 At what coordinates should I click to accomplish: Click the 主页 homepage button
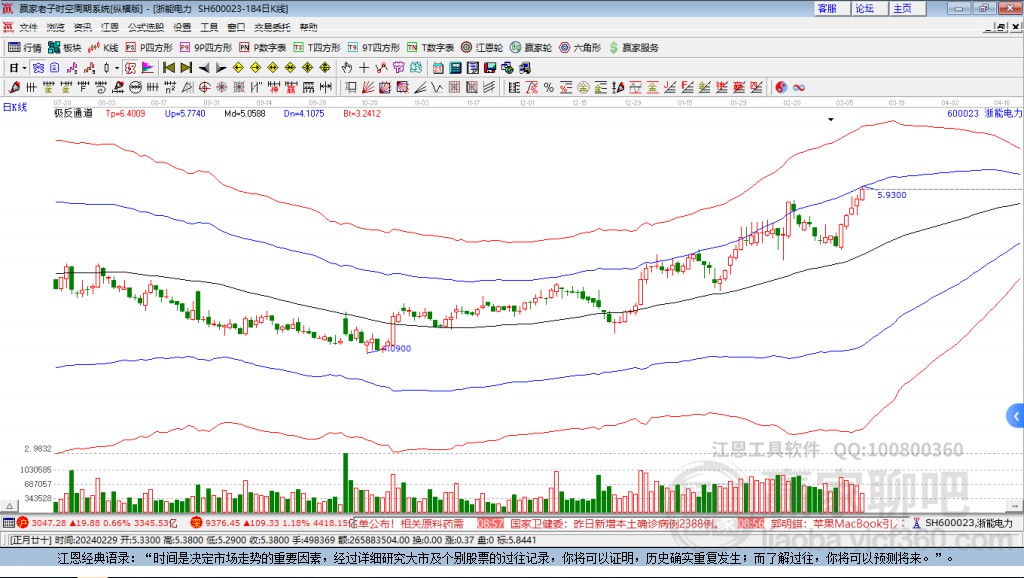click(902, 8)
